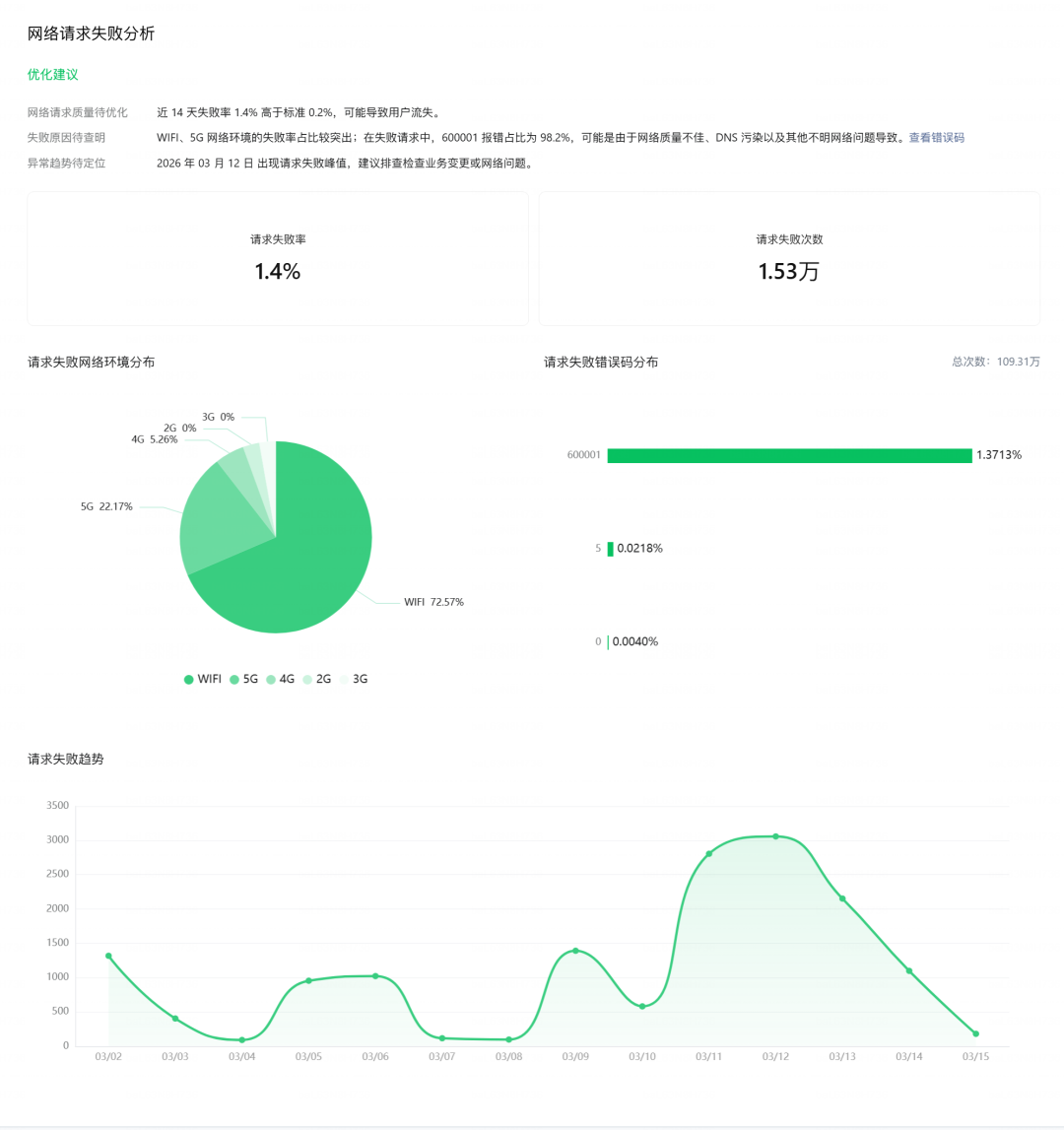Click the 请求失败错误码分布 heading

(x=601, y=362)
